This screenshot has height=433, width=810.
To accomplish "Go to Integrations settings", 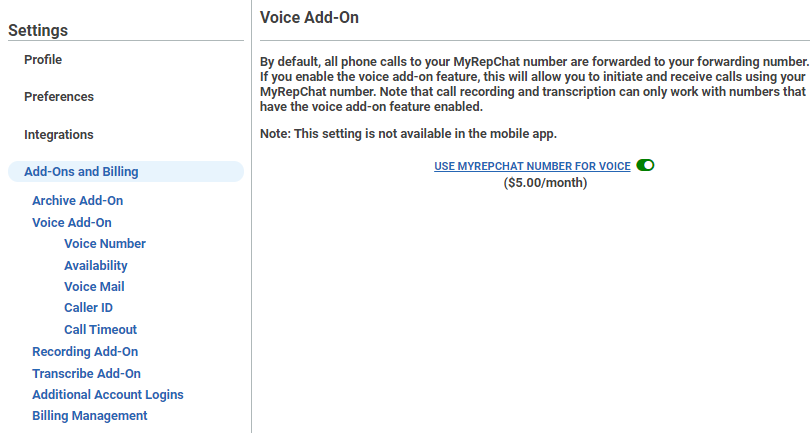I will tap(59, 135).
